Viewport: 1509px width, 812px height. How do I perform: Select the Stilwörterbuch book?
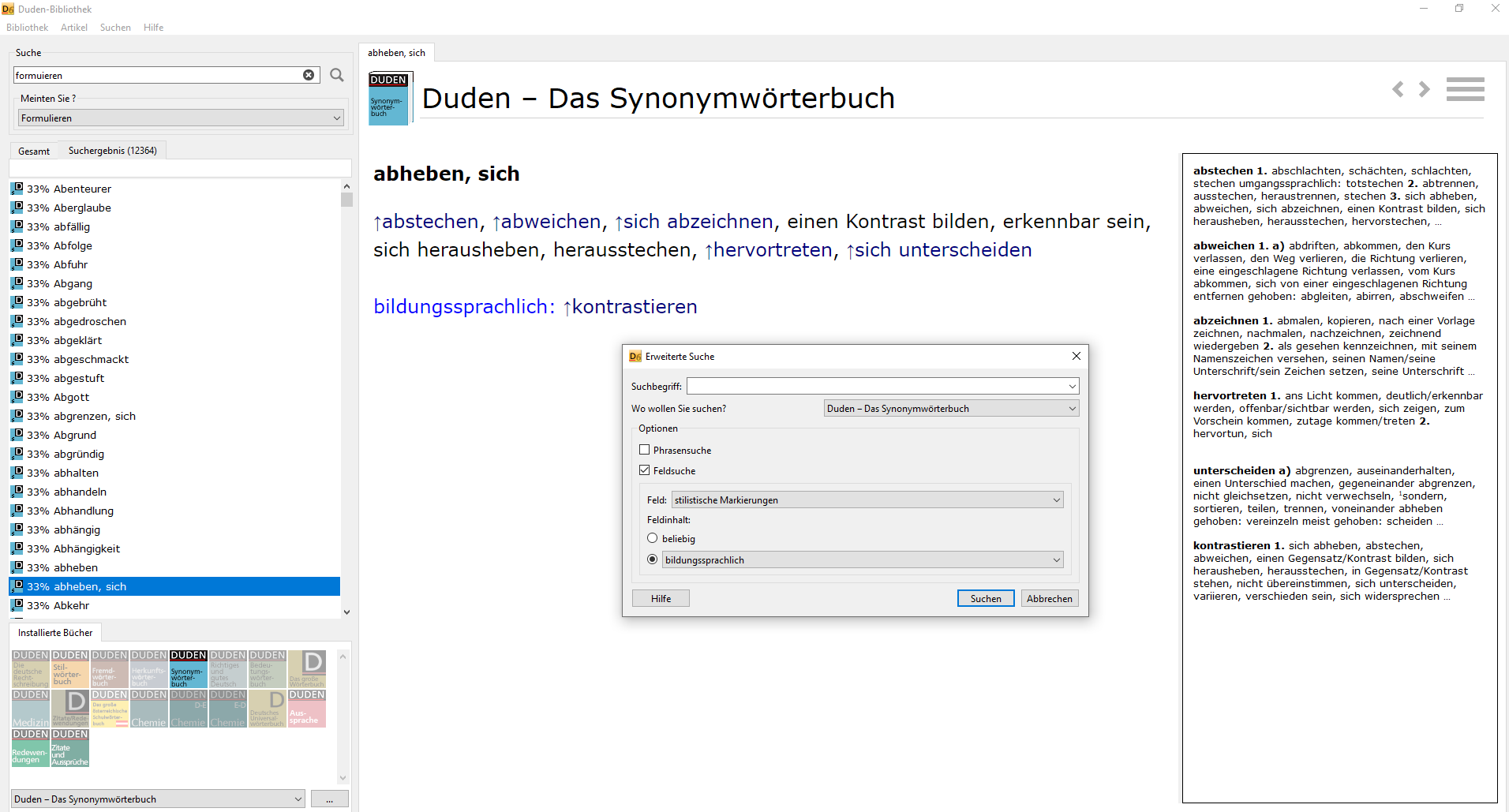70,668
